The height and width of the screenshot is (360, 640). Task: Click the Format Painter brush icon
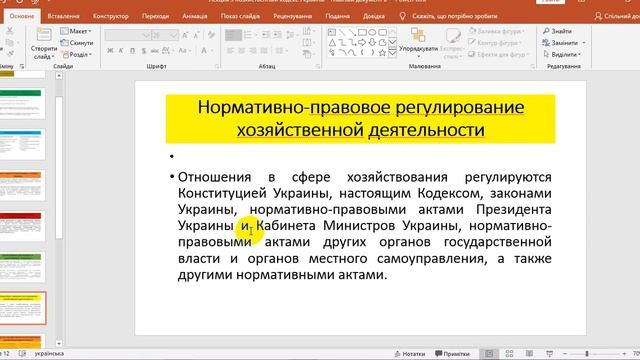click(x=10, y=54)
